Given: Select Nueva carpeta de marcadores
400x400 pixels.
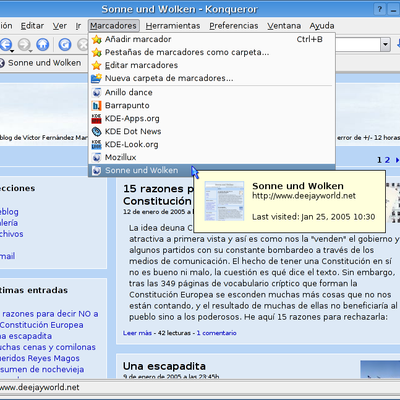Looking at the screenshot, I should [212, 78].
